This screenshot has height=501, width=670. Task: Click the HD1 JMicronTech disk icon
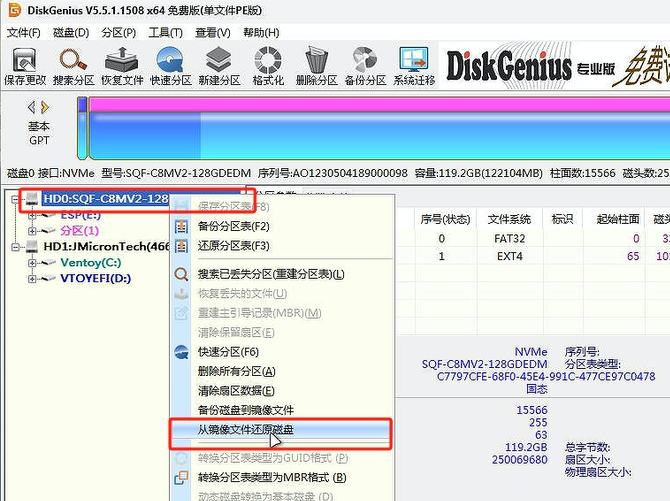(x=32, y=246)
